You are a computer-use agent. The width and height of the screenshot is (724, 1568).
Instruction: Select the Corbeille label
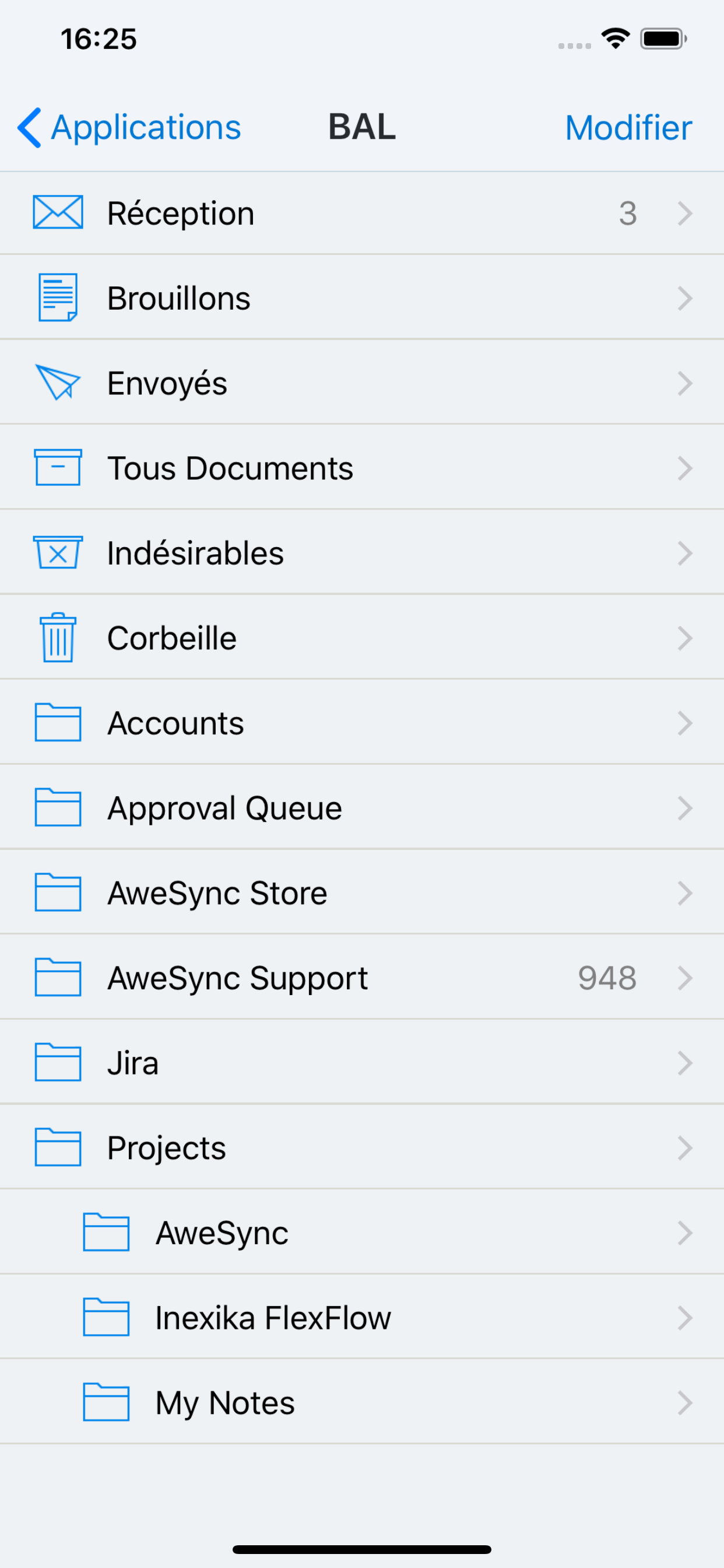click(172, 638)
